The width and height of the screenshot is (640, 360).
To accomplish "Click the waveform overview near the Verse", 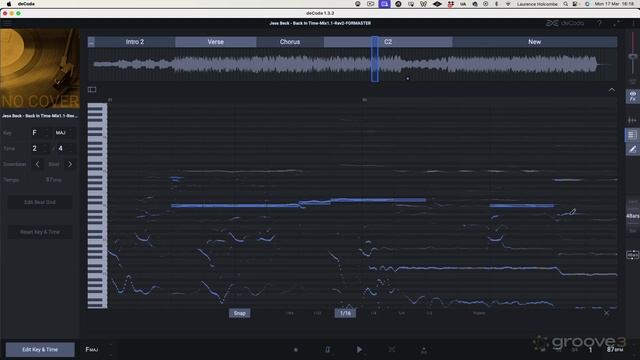I will (216, 64).
